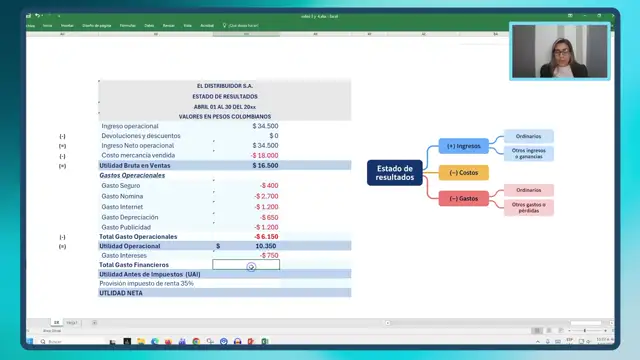Open the Fórmulas ribbon tab
The width and height of the screenshot is (640, 360).
[128, 25]
